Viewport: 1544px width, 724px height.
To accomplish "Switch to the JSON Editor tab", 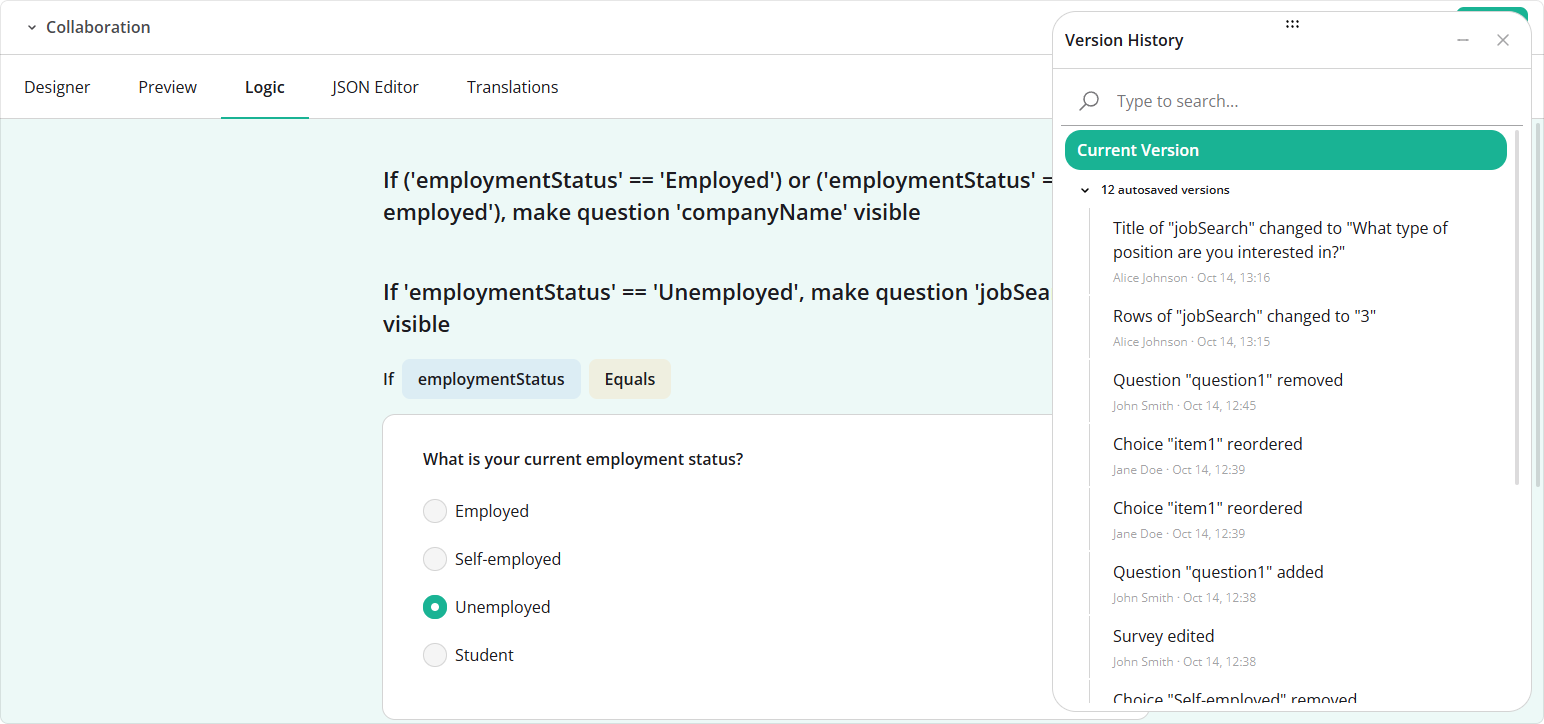I will pos(375,87).
